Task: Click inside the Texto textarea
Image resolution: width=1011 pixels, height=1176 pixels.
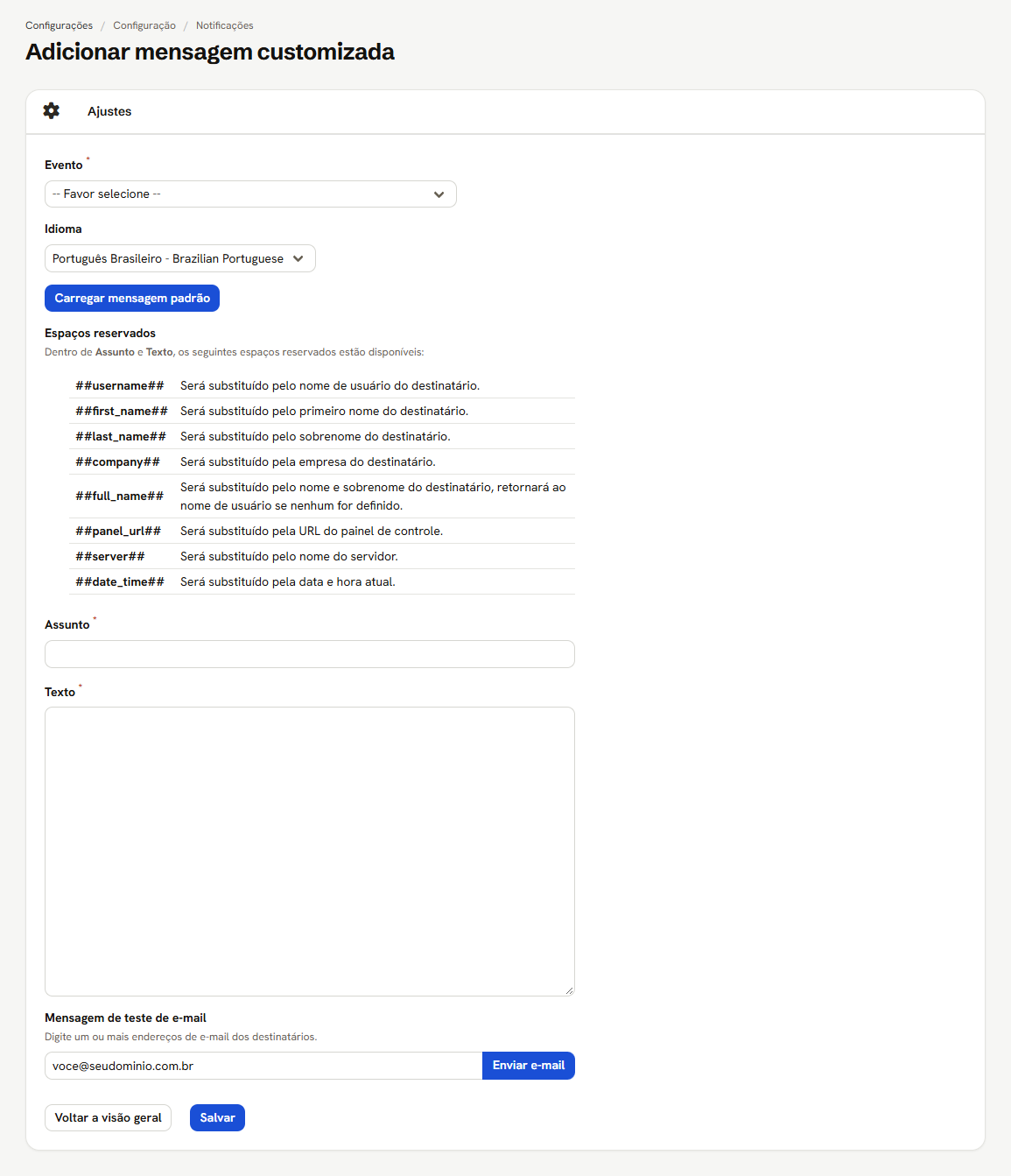Action: [x=310, y=851]
